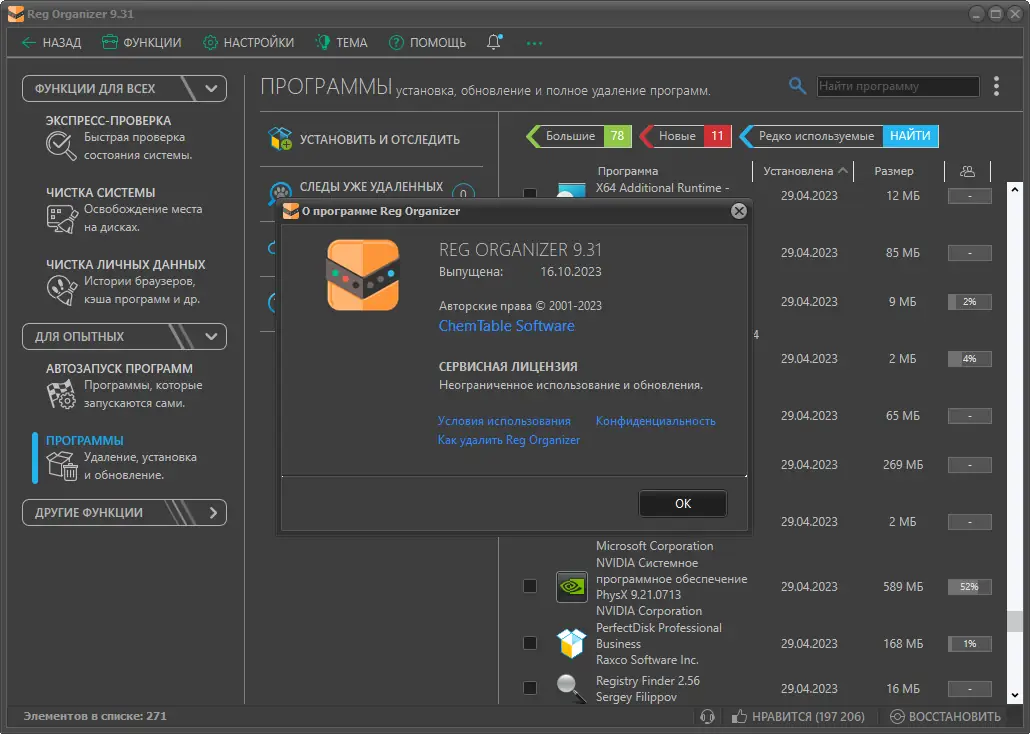
Task: Open the vertical dots options menu
Action: click(996, 86)
